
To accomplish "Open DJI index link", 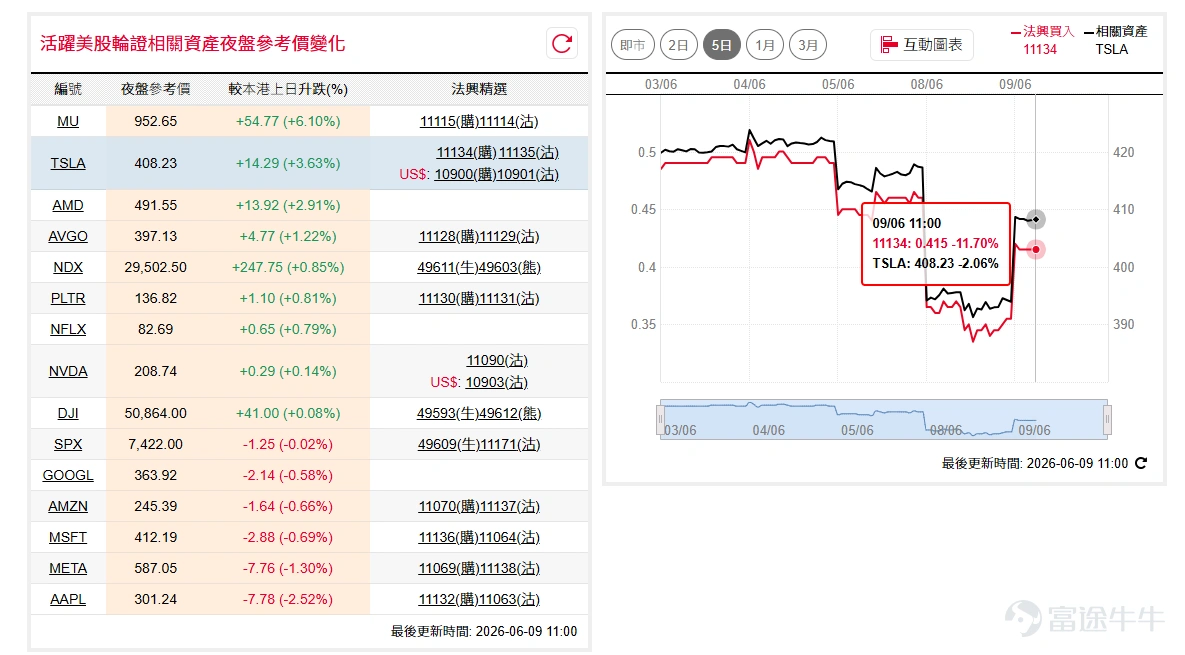I will click(x=68, y=414).
